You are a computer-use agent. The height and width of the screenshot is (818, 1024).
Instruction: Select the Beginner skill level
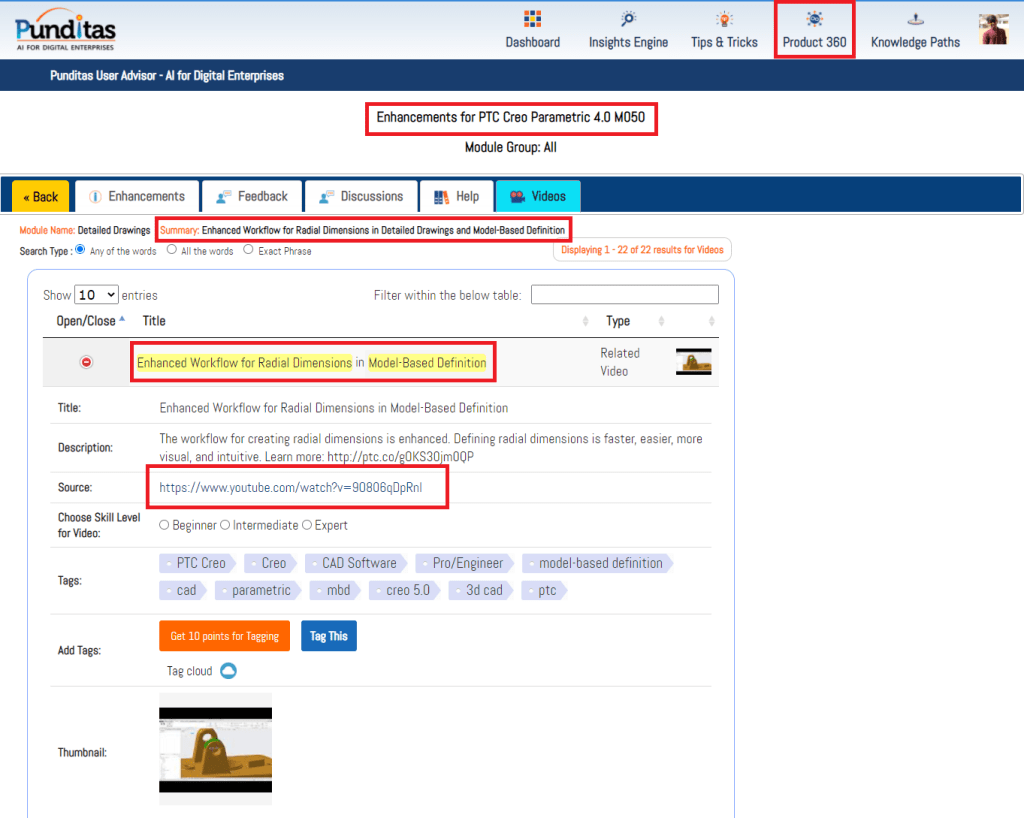(x=164, y=525)
